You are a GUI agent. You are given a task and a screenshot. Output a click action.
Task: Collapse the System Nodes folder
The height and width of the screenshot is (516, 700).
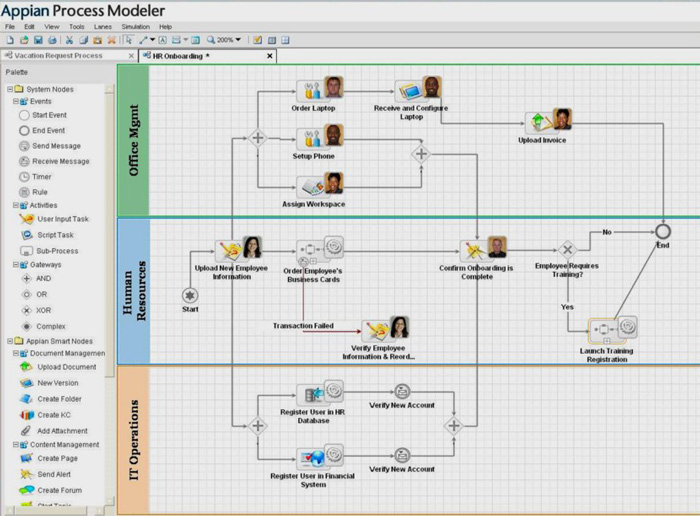click(x=10, y=89)
